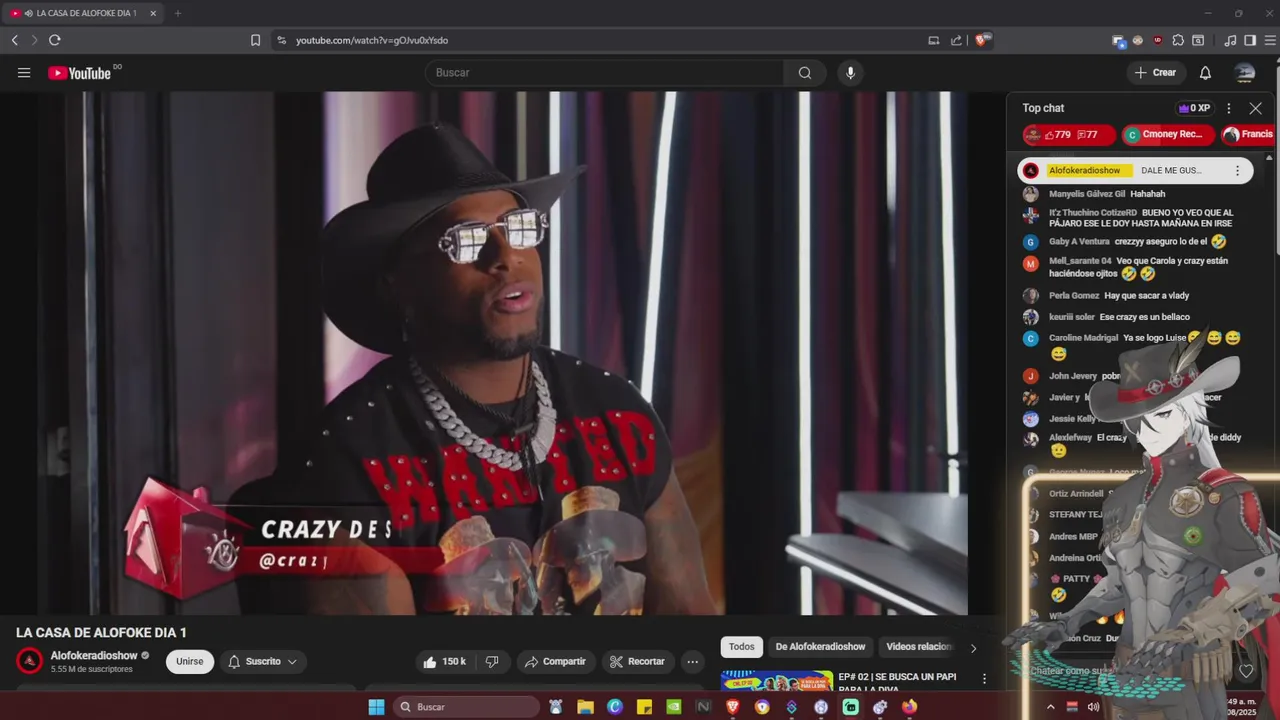1280x720 pixels.
Task: Select the De Alofokeradioshow filter chip
Action: [820, 647]
